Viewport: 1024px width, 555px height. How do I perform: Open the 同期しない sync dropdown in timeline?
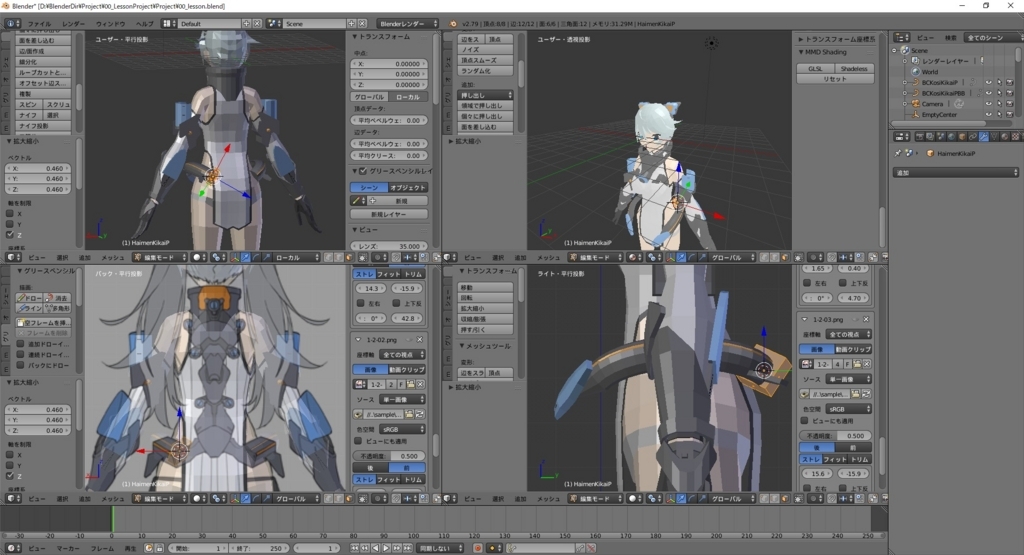point(441,548)
